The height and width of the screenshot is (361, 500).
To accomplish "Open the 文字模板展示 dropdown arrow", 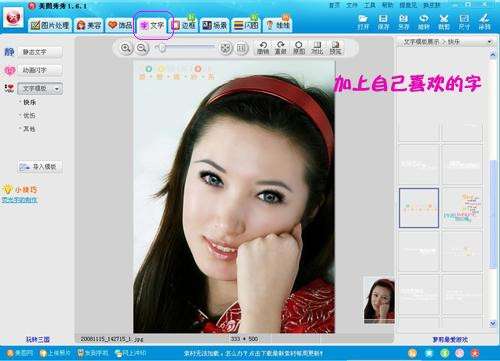I will (x=490, y=42).
